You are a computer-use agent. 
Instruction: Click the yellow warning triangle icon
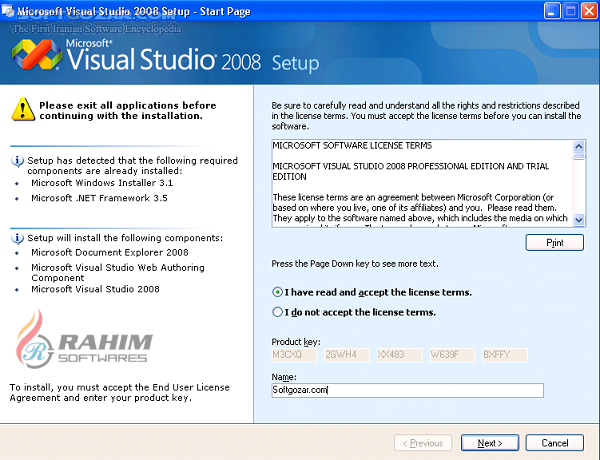pyautogui.click(x=23, y=109)
